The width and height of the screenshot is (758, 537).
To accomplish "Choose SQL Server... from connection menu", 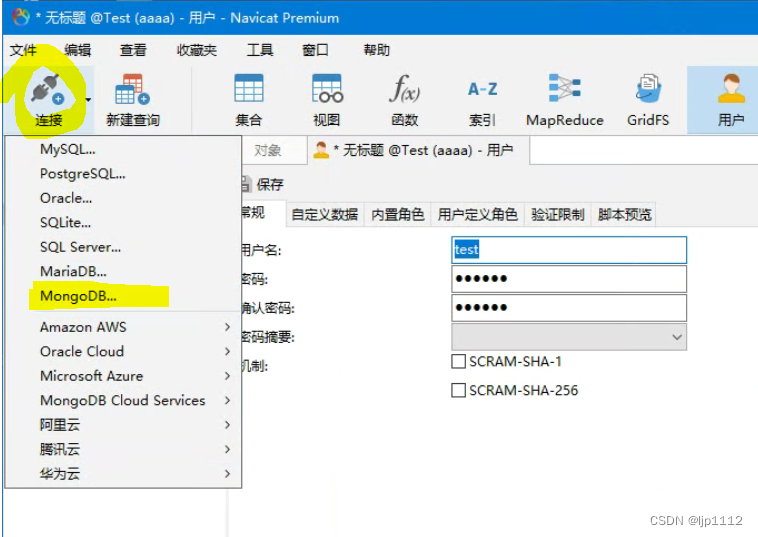I will 123,247.
